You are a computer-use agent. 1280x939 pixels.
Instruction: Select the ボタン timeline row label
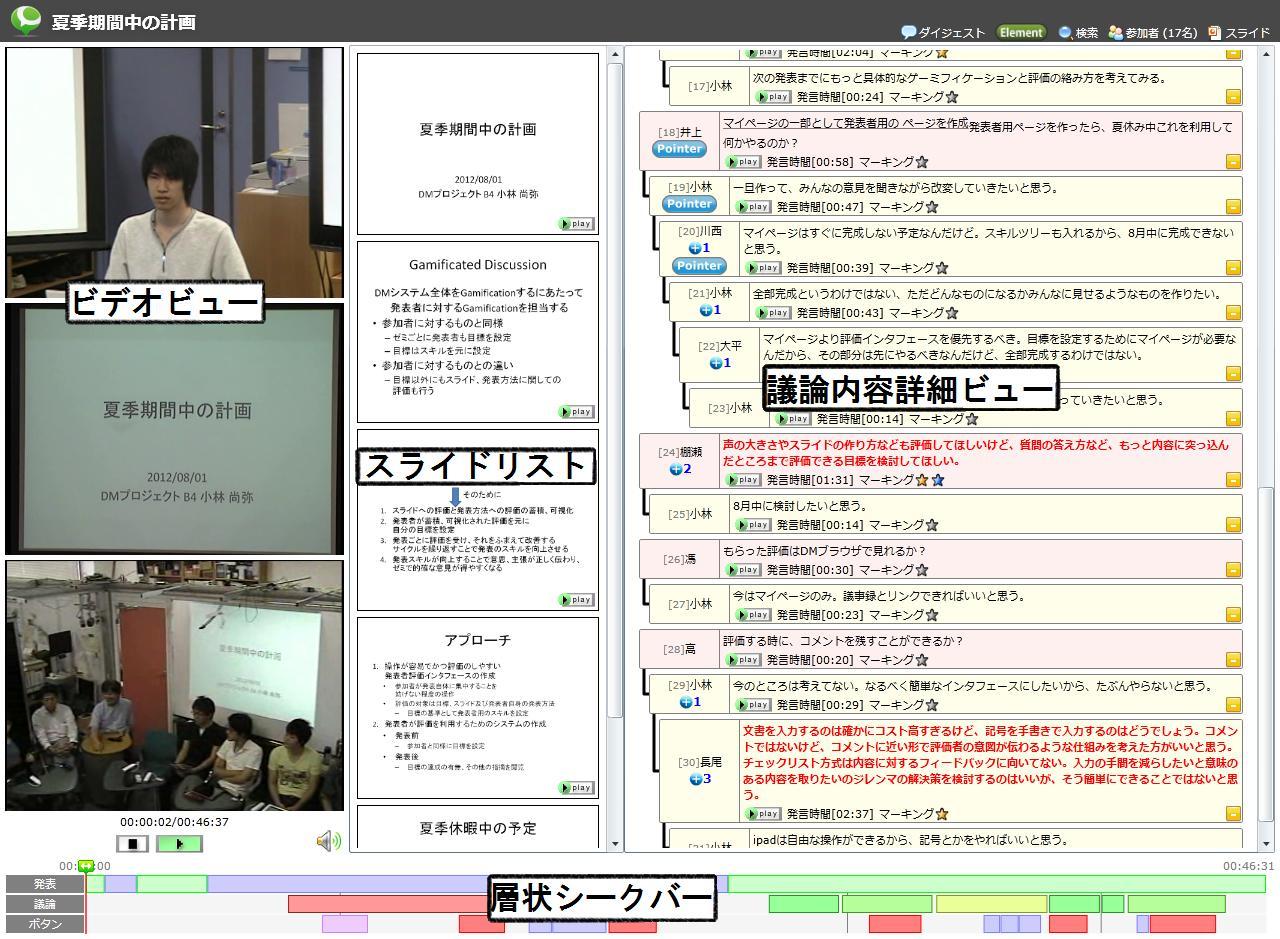point(45,924)
